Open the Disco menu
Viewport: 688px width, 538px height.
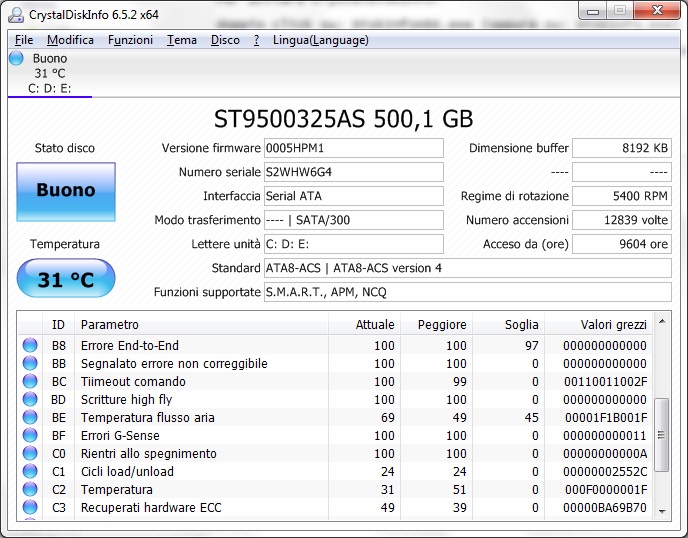point(225,40)
